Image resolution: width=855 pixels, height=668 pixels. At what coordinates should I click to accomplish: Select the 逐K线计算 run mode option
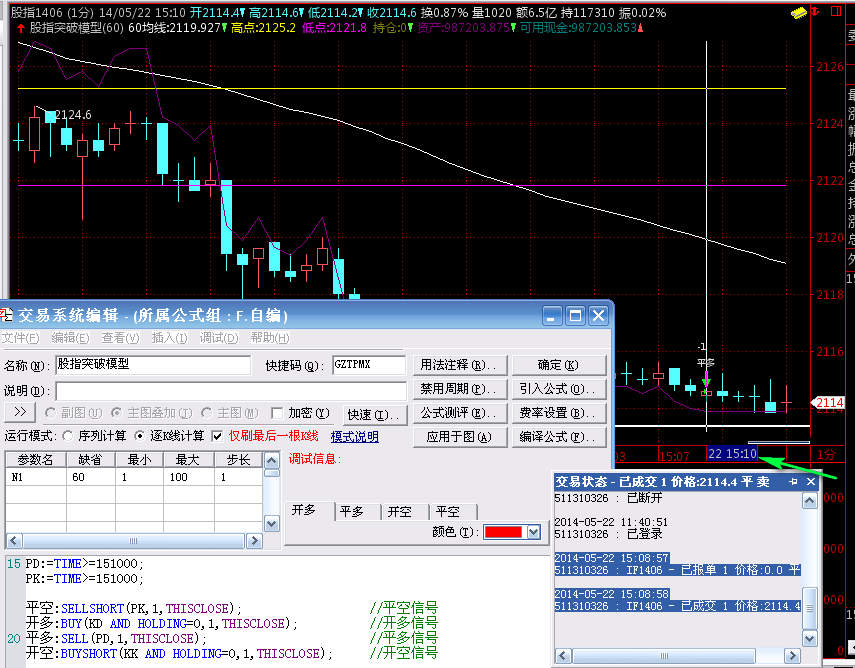140,436
